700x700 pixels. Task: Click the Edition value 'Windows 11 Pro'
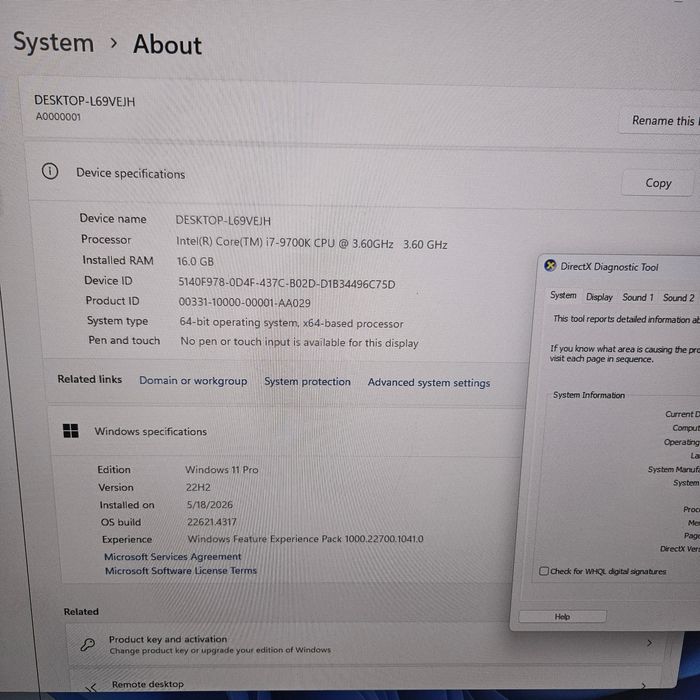pos(221,470)
